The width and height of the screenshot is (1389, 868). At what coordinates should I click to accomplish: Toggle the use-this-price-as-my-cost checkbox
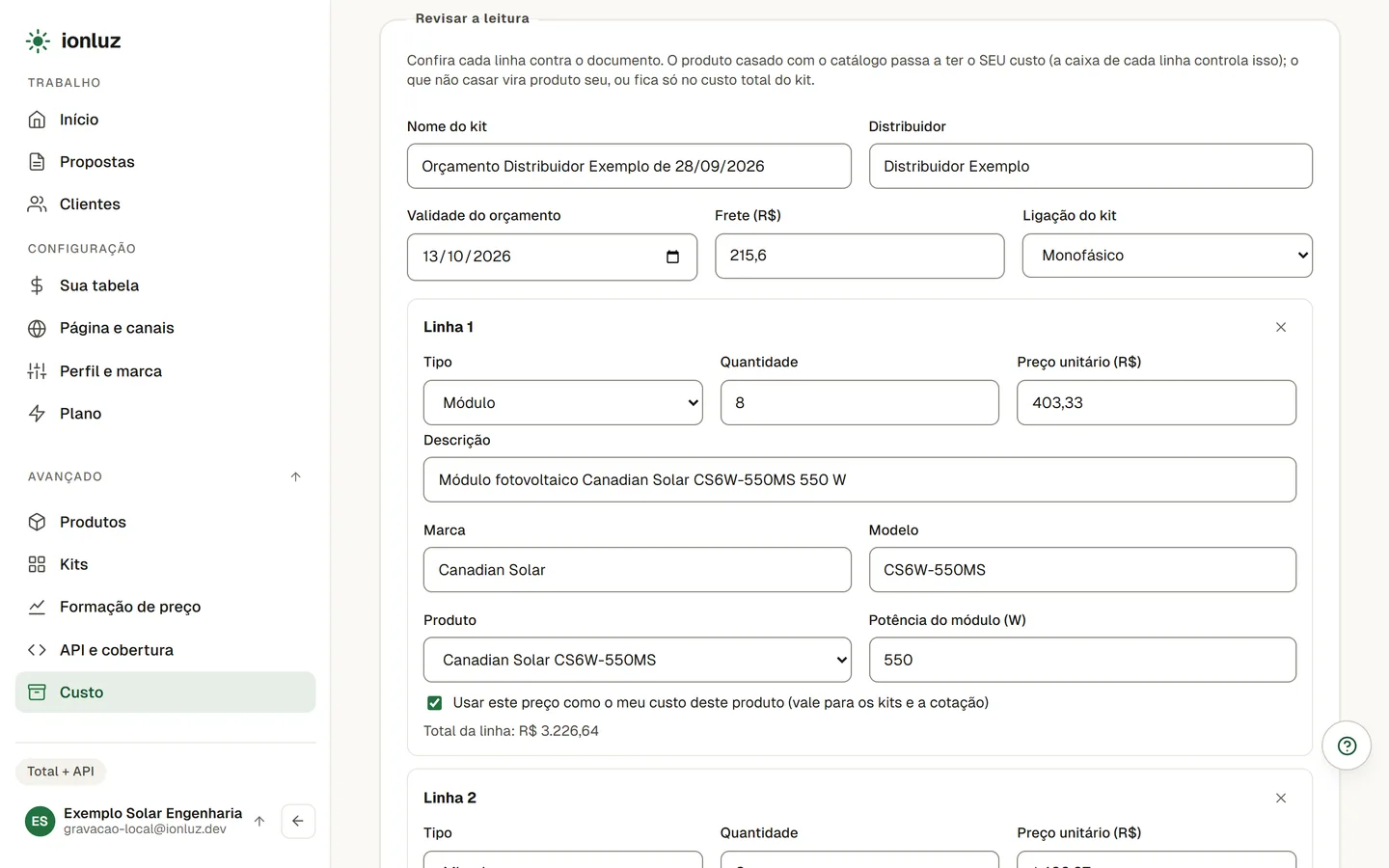(x=434, y=703)
